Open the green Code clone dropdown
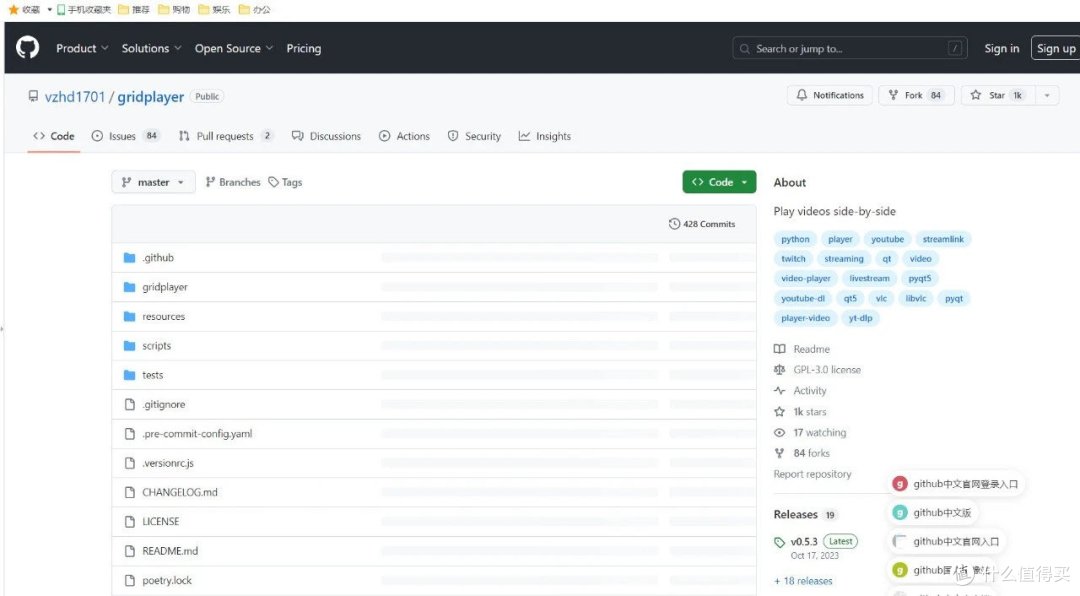1080x596 pixels. pyautogui.click(x=719, y=182)
